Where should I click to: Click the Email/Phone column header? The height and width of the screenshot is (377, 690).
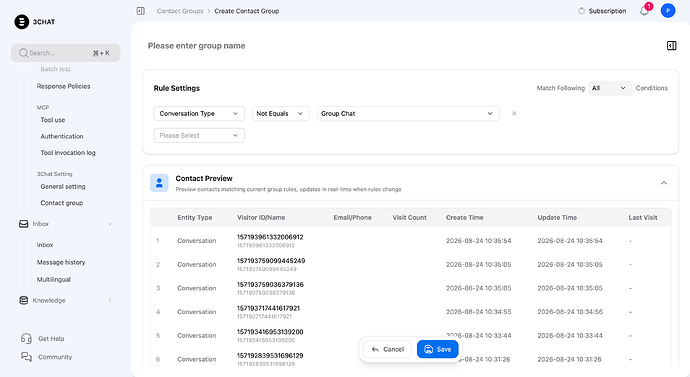[352, 217]
